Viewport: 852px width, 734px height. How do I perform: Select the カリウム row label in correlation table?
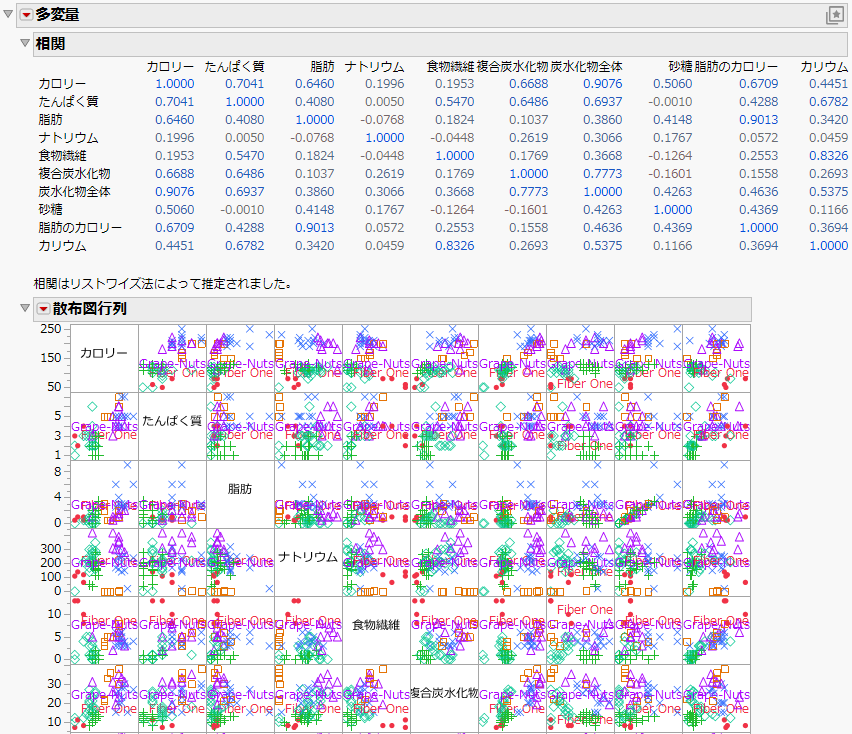62,246
